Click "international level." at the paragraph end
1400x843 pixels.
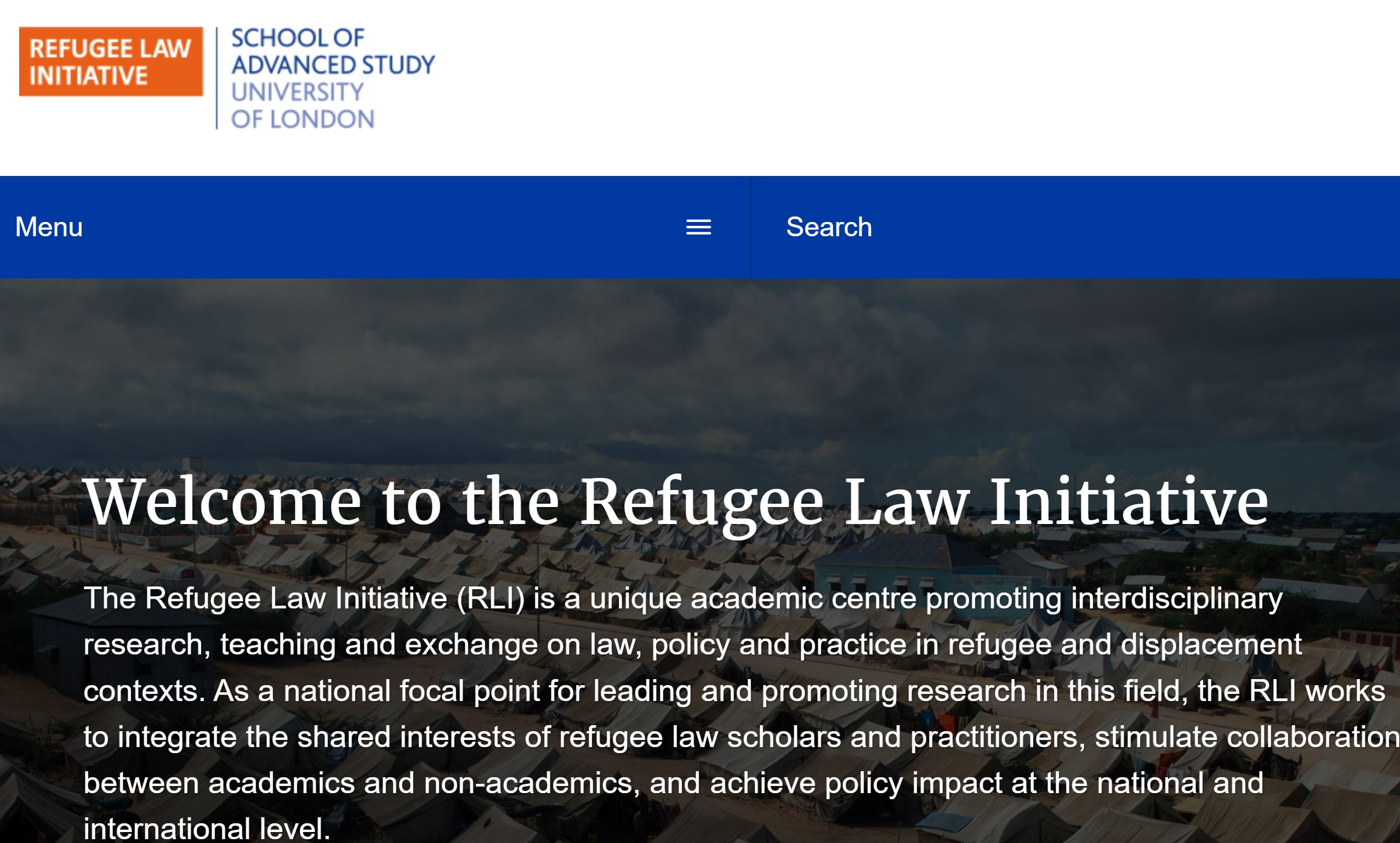click(207, 828)
